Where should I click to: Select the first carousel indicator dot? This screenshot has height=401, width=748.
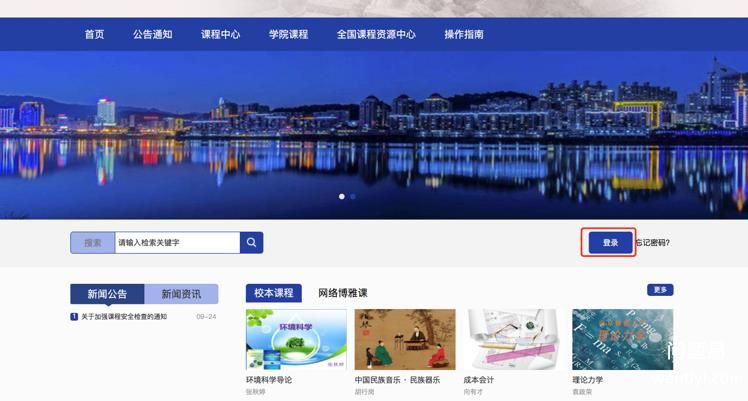[x=342, y=197]
